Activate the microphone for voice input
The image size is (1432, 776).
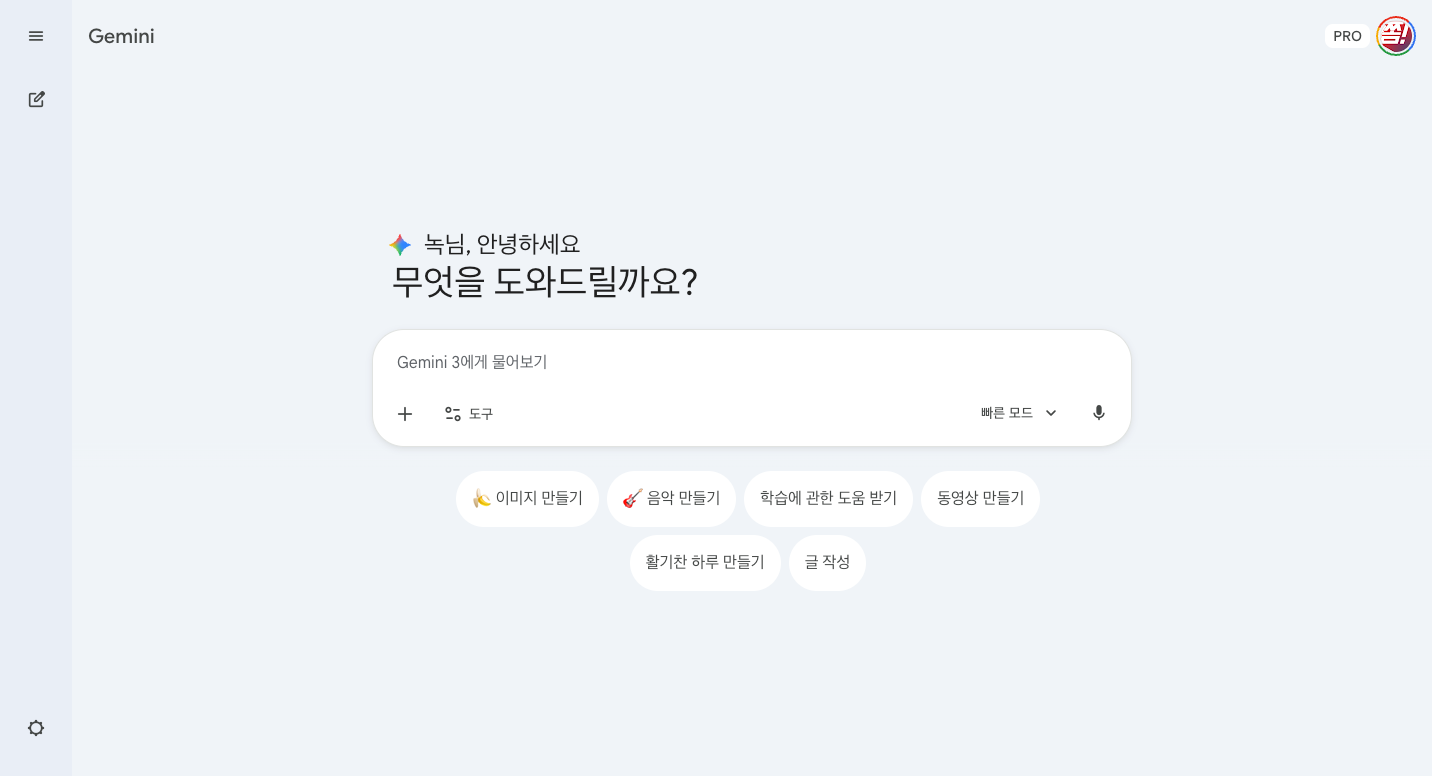1098,412
